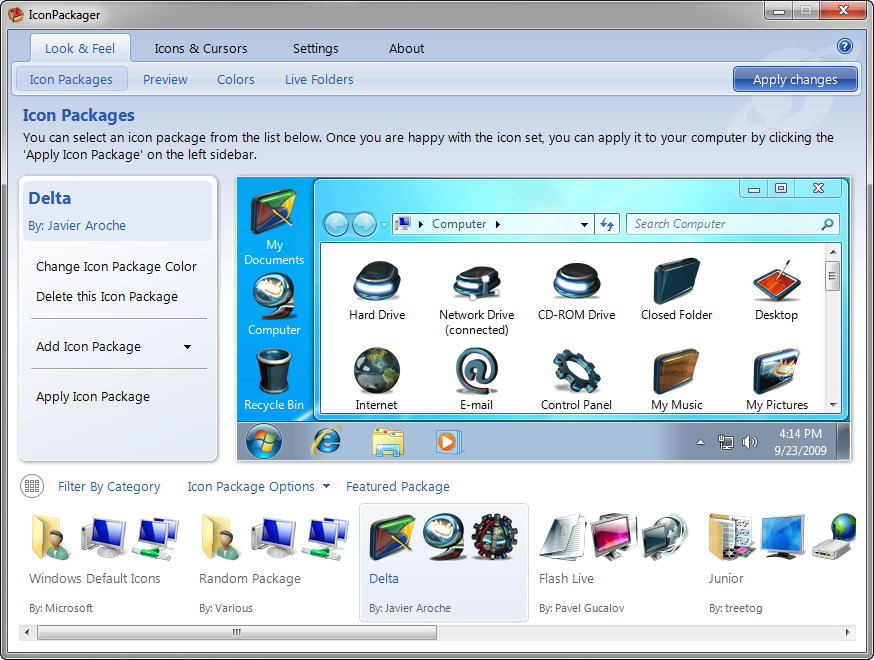Open the Colors sub-tab
874x660 pixels.
[236, 79]
